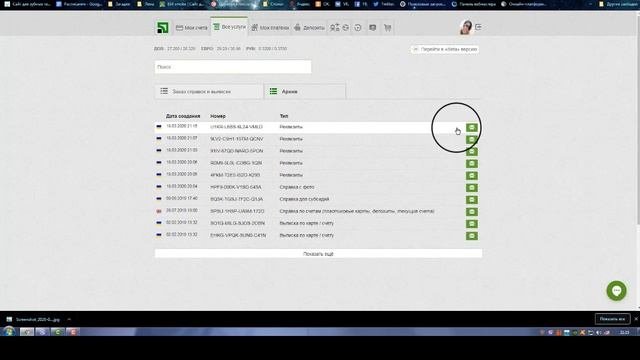Image resolution: width=640 pixels, height=360 pixels.
Task: Open the downloaded Screenshot jpg file
Action: point(34,319)
